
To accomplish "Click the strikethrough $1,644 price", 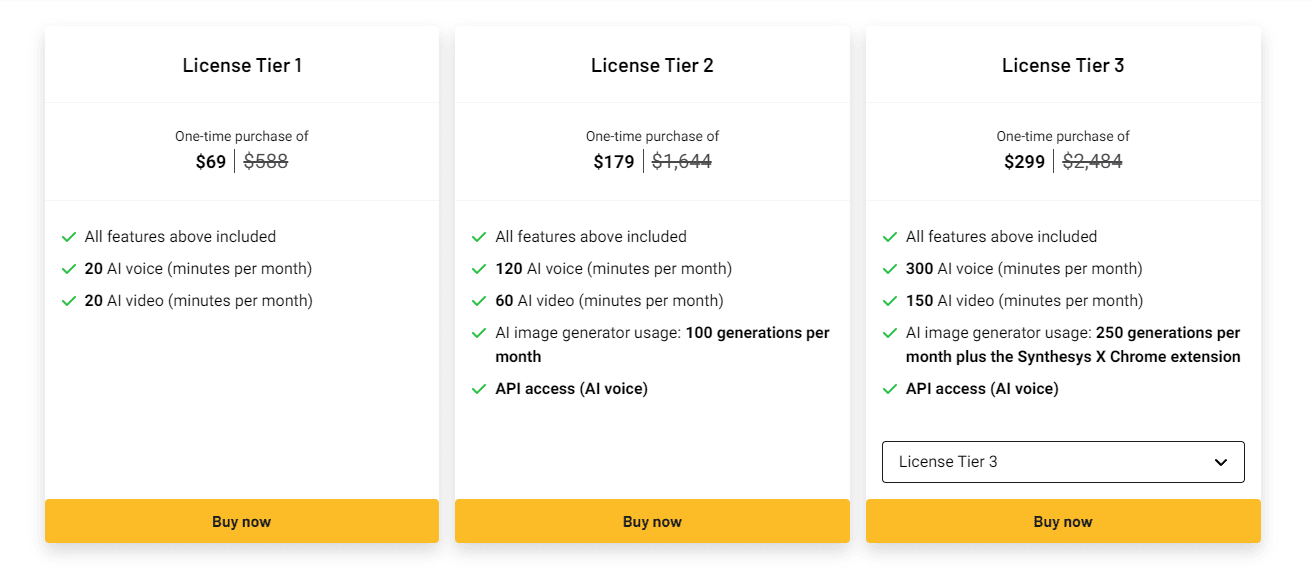I will point(682,161).
